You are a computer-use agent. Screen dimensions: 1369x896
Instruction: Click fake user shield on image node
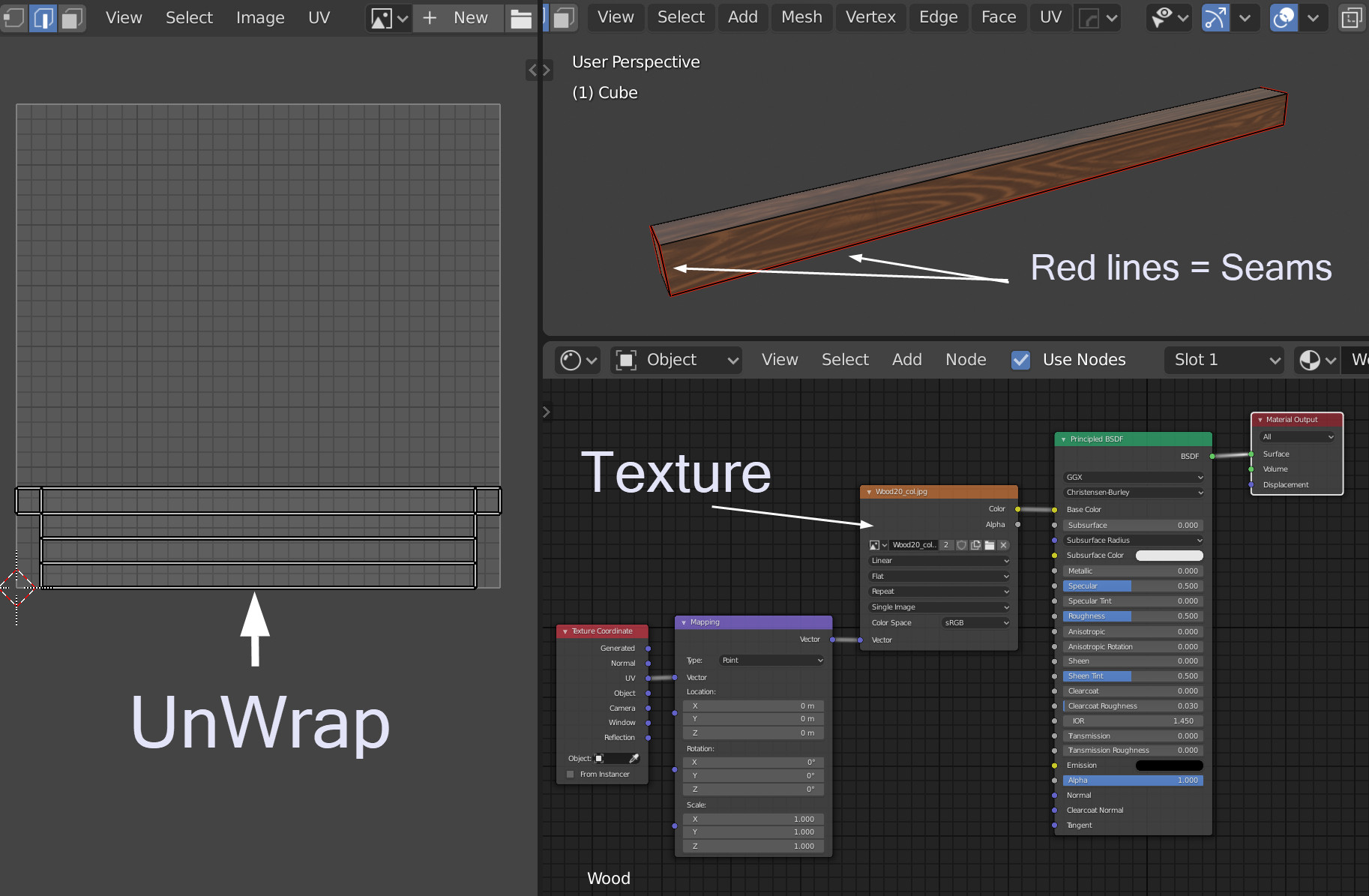point(962,545)
